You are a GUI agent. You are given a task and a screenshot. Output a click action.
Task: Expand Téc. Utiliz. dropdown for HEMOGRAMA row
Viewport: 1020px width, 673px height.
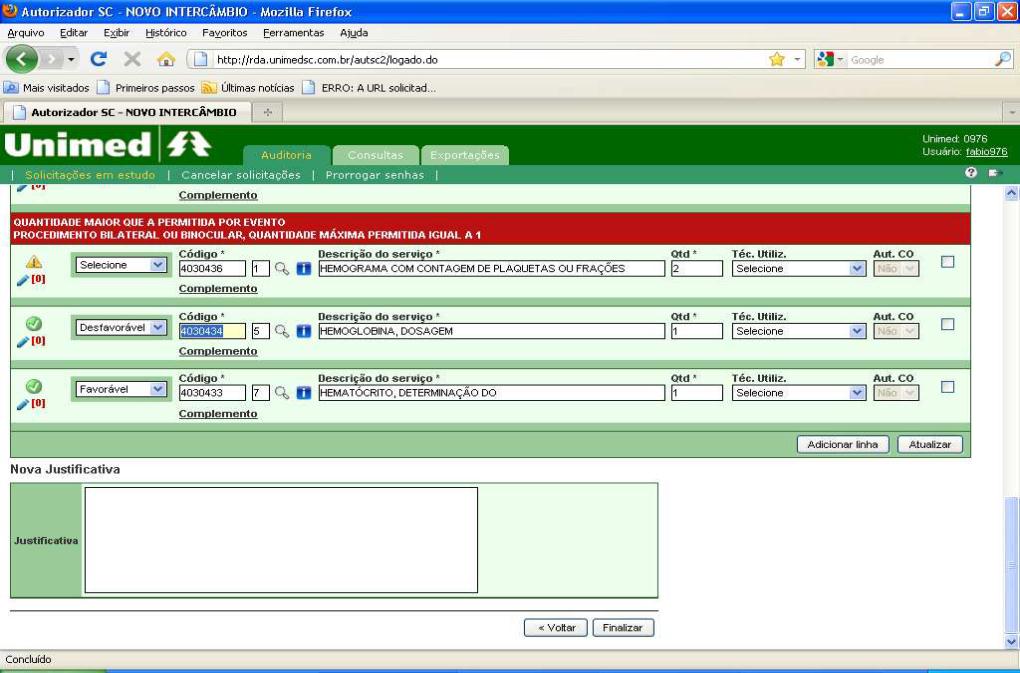point(799,269)
